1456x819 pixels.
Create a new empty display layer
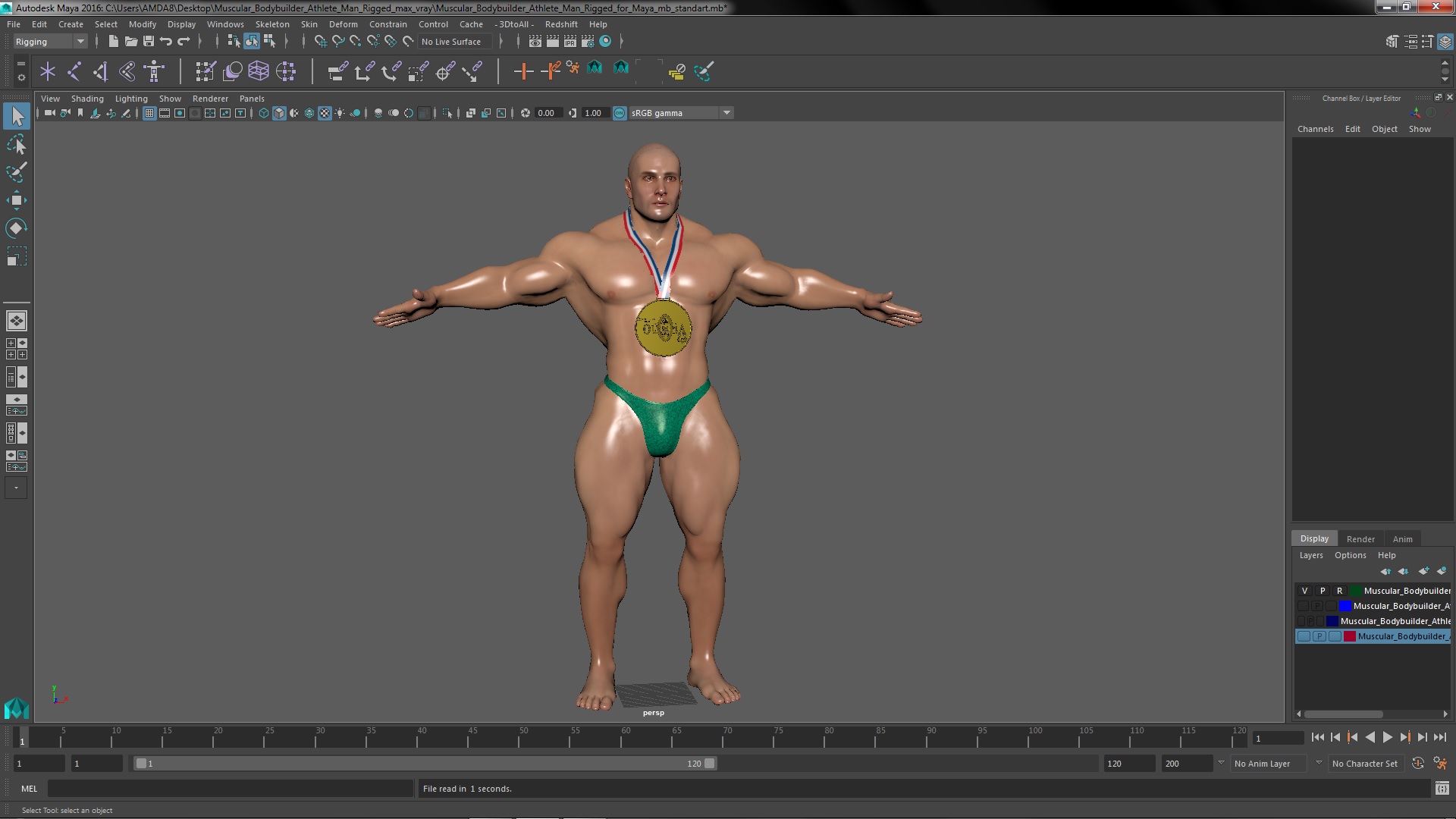coord(1424,571)
